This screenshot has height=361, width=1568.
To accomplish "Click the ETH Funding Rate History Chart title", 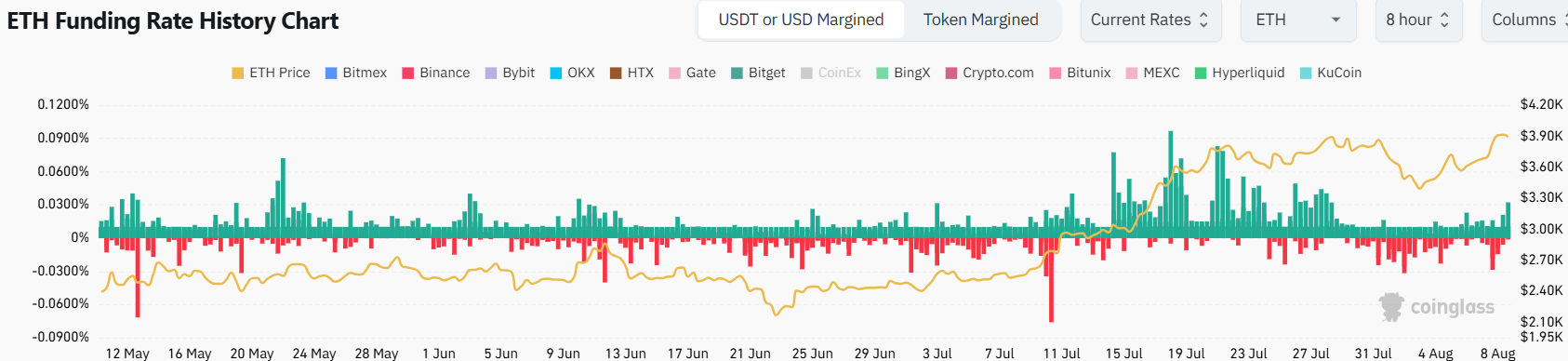I will coord(173,20).
